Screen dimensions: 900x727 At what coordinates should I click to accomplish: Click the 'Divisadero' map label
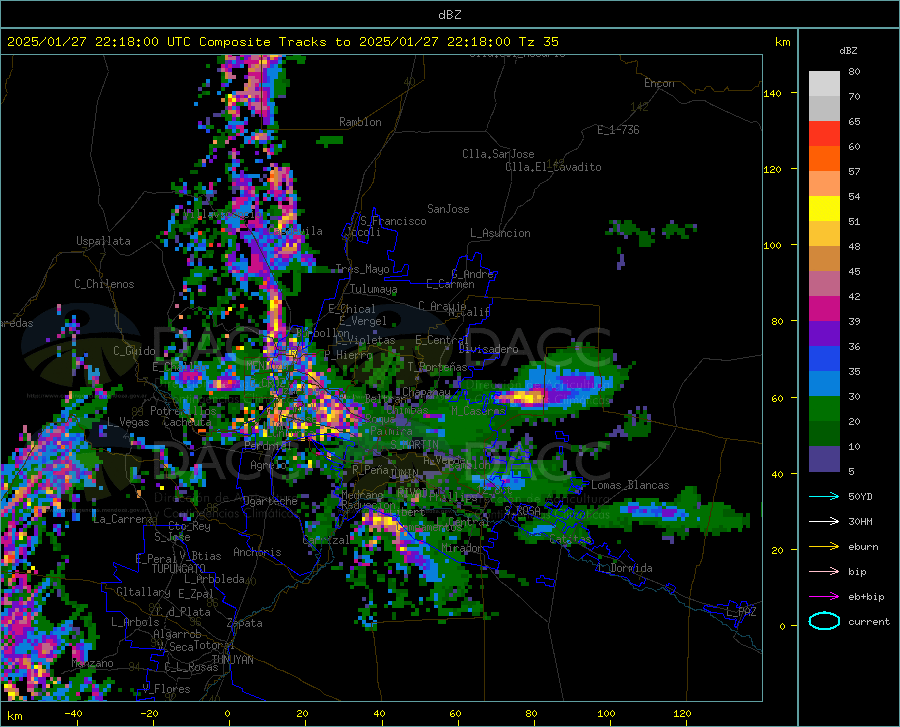(x=488, y=349)
